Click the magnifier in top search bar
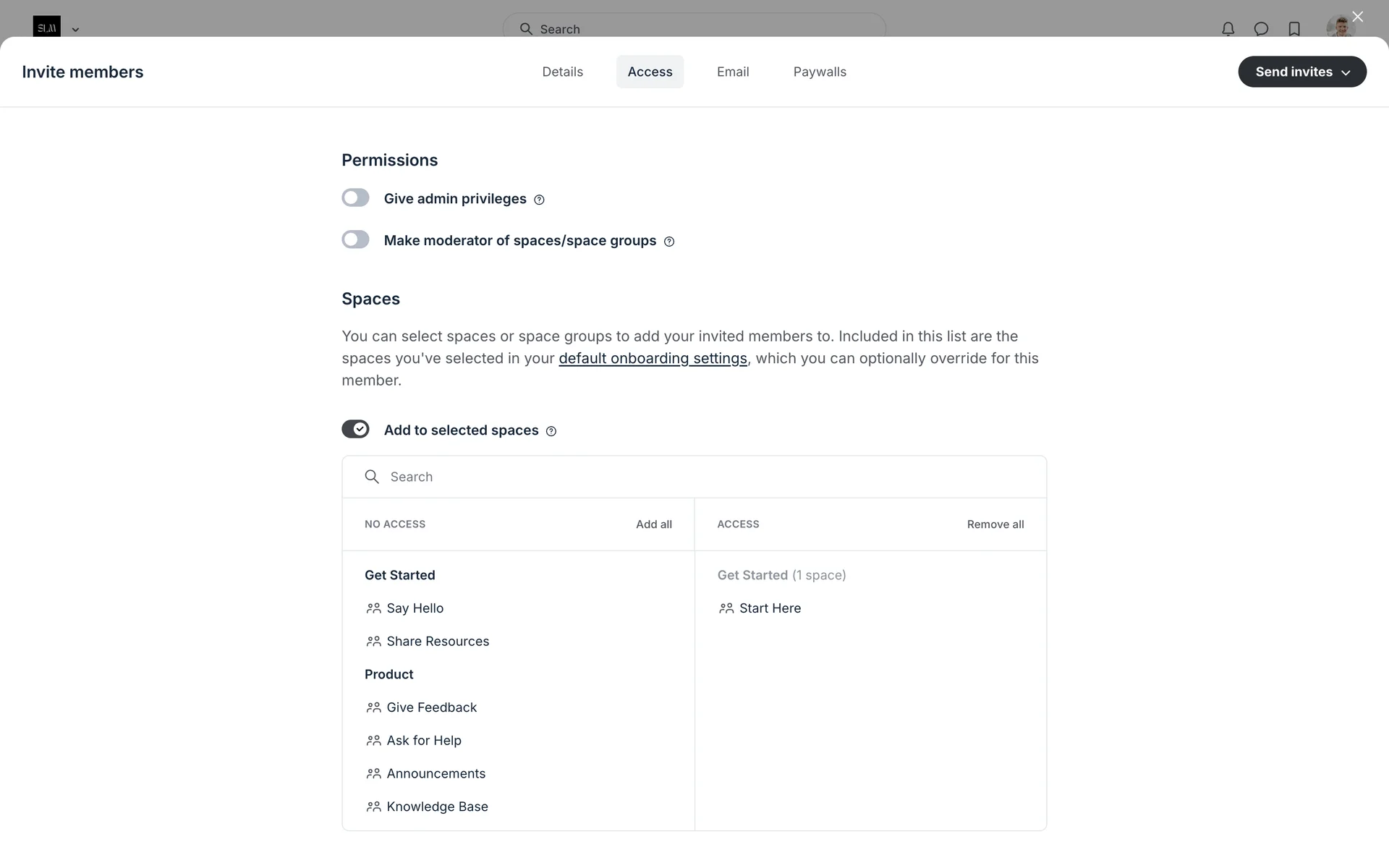 click(x=526, y=29)
